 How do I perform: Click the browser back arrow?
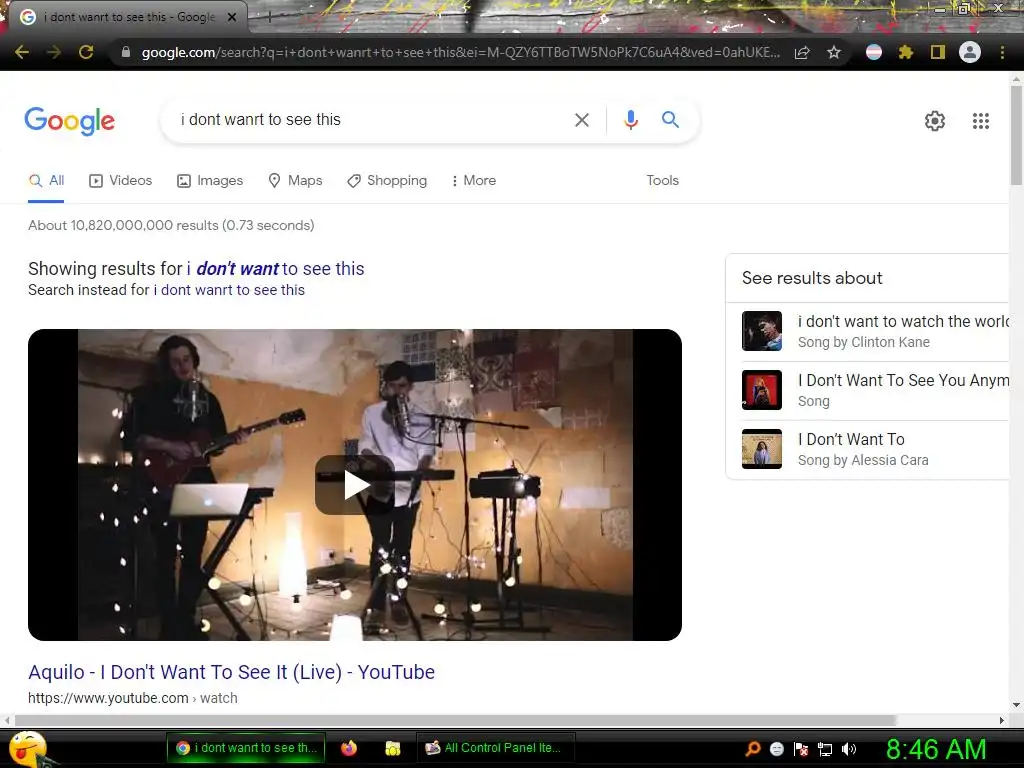pyautogui.click(x=22, y=52)
